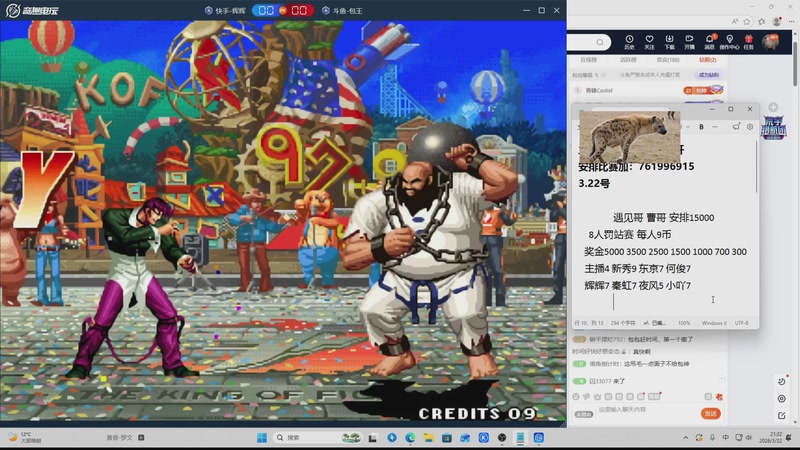
Task: Click the plus circle icon above fan-club badge
Action: point(773,107)
